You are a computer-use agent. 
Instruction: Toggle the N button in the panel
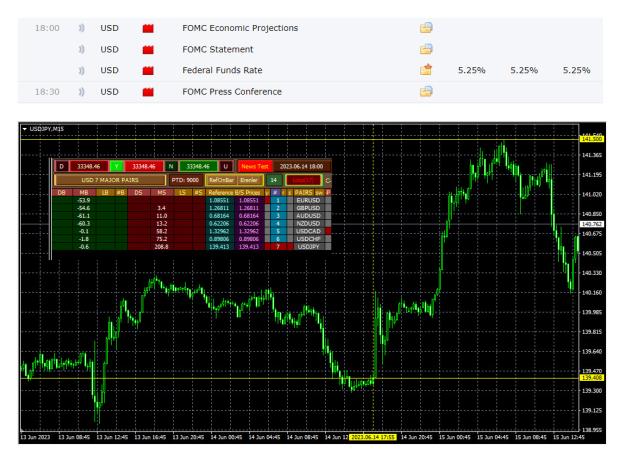(171, 167)
